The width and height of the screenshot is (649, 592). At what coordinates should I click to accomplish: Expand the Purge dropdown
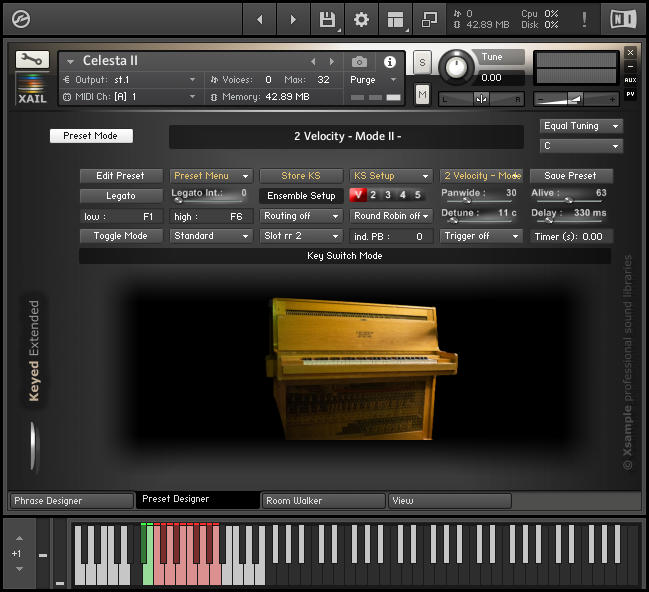pos(393,79)
